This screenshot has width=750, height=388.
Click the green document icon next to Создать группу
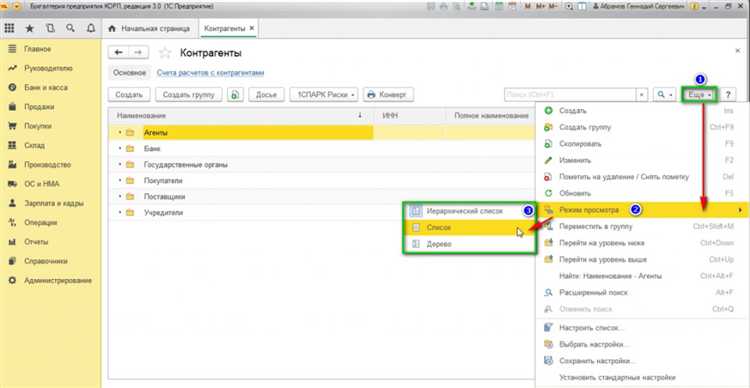tap(235, 95)
